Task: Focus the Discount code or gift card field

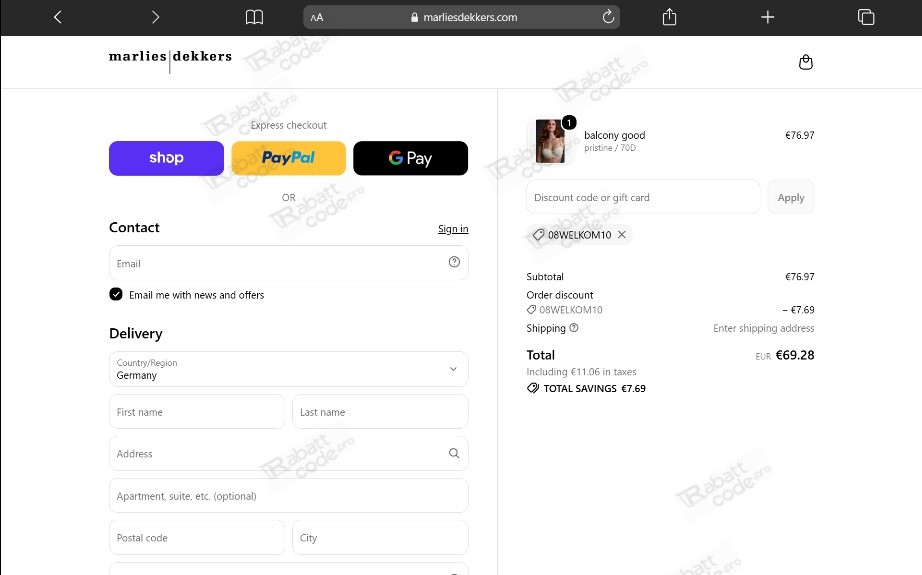Action: pyautogui.click(x=643, y=197)
